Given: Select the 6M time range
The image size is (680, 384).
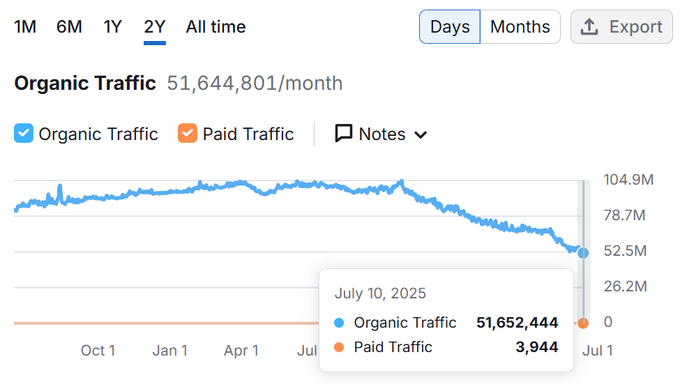Looking at the screenshot, I should 69,27.
